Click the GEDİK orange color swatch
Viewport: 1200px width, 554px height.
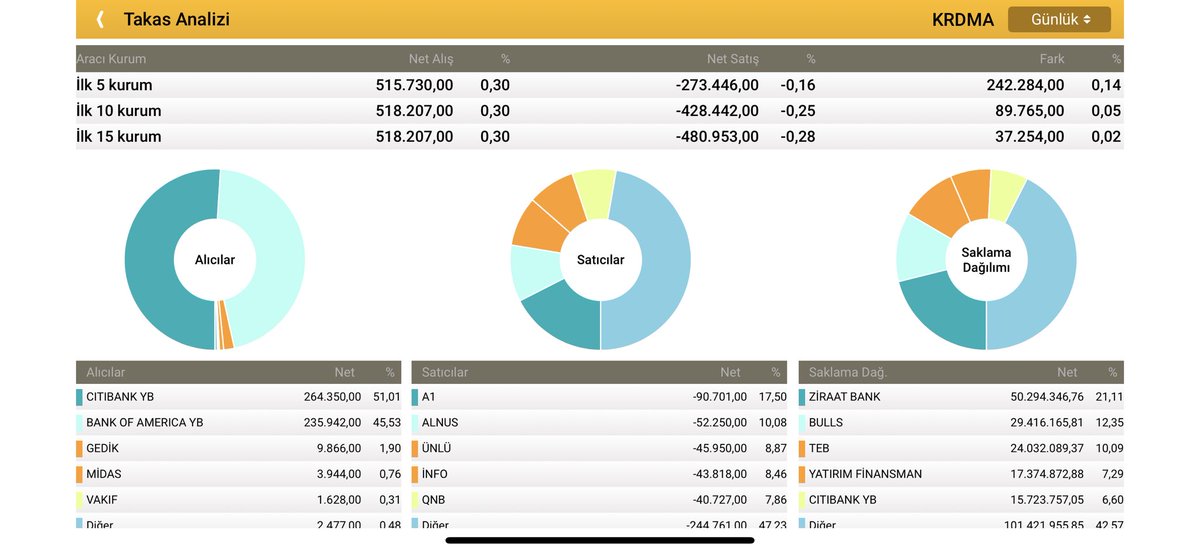pyautogui.click(x=79, y=448)
